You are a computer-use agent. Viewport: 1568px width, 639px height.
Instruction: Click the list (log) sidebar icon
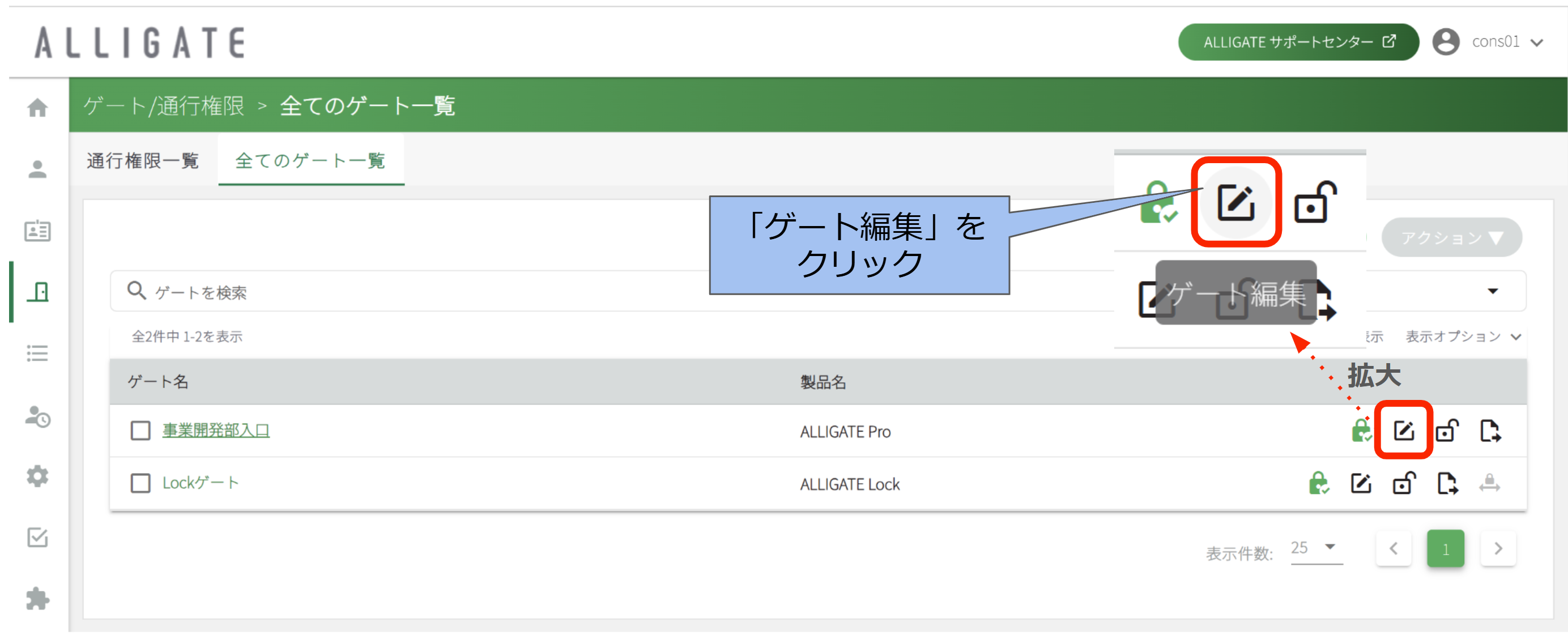coord(37,353)
